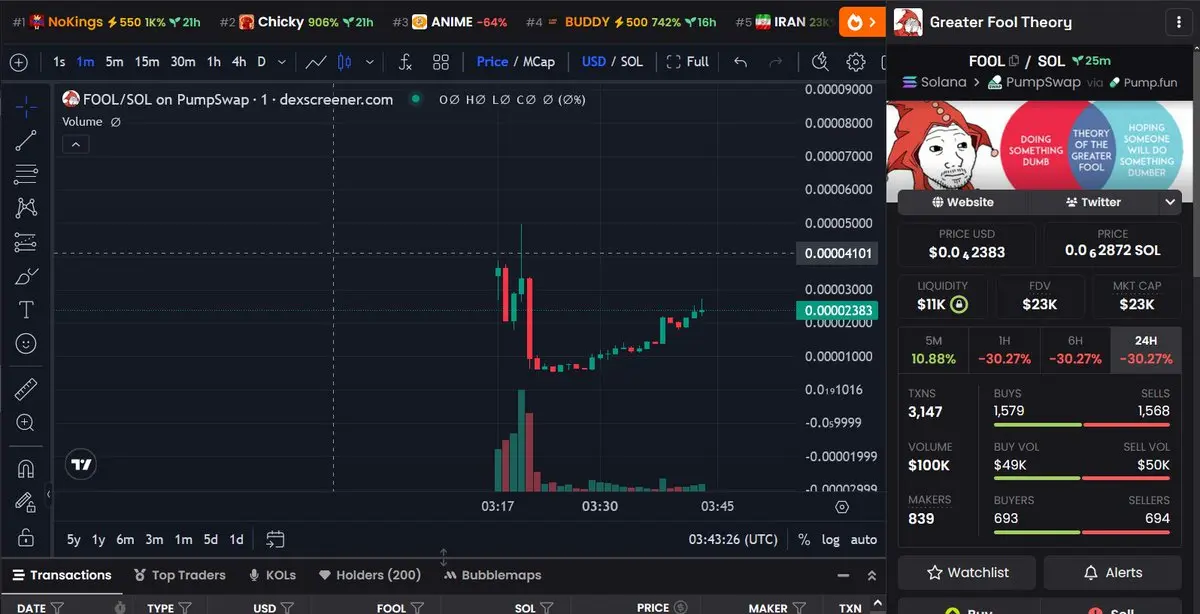Screen dimensions: 1200x614
Task: Select the 4h timeframe
Action: [239, 61]
